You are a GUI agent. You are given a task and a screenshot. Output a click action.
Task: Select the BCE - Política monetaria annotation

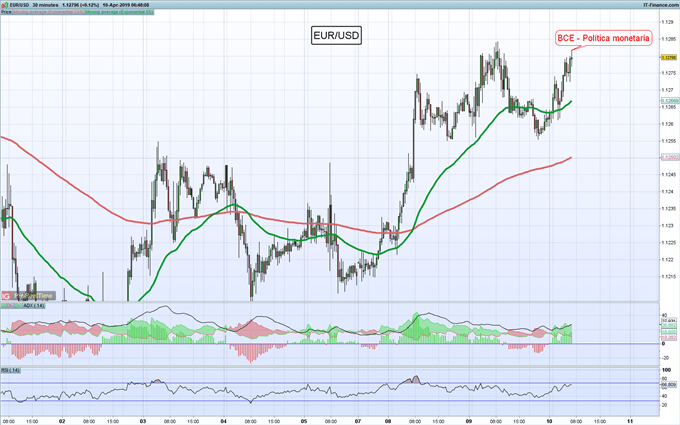tap(603, 38)
